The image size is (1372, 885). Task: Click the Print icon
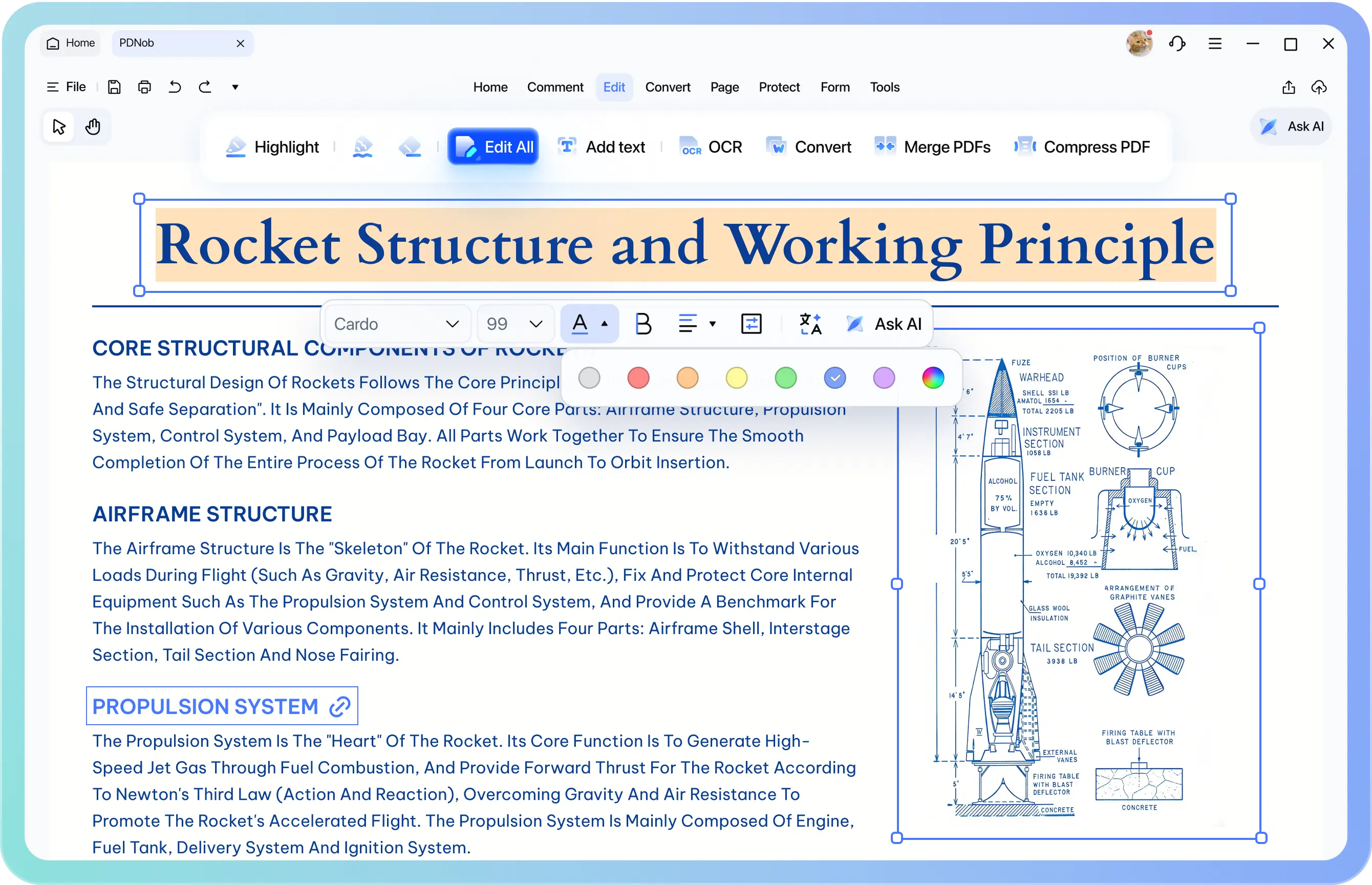click(145, 88)
